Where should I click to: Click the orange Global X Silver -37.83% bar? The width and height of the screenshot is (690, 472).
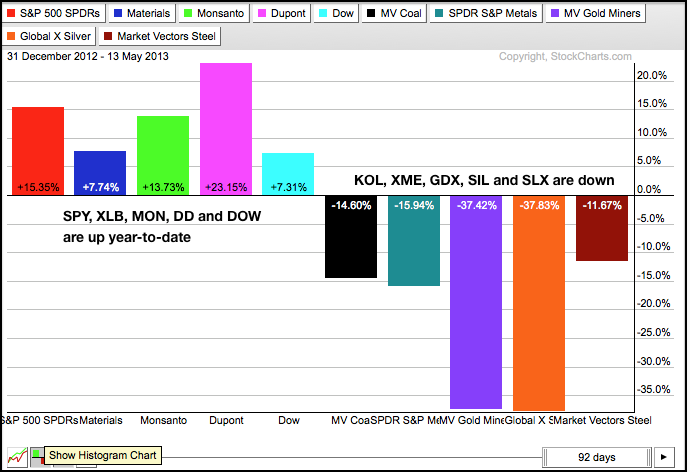539,303
